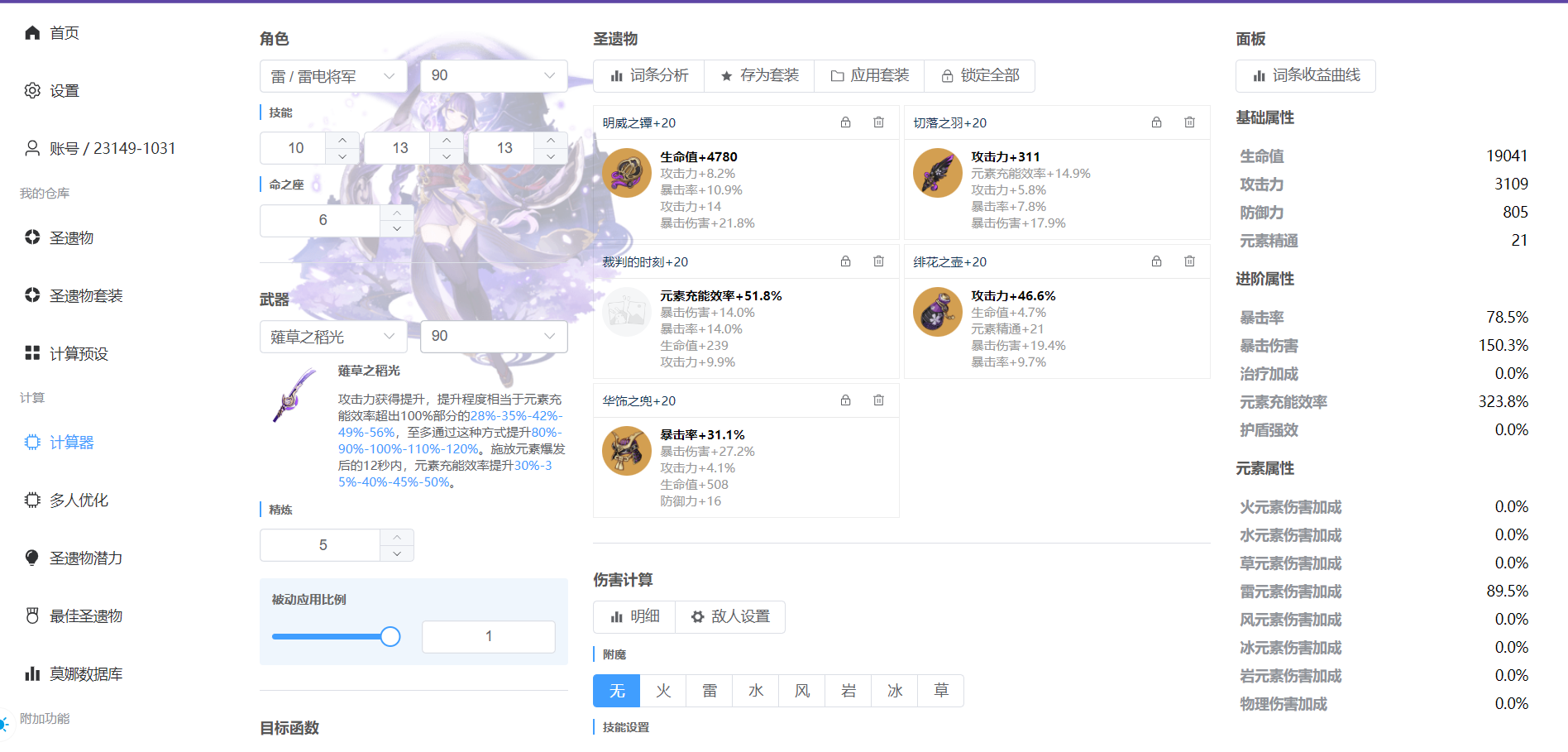Click the 圣遗物潜力 bulb icon

[x=32, y=558]
